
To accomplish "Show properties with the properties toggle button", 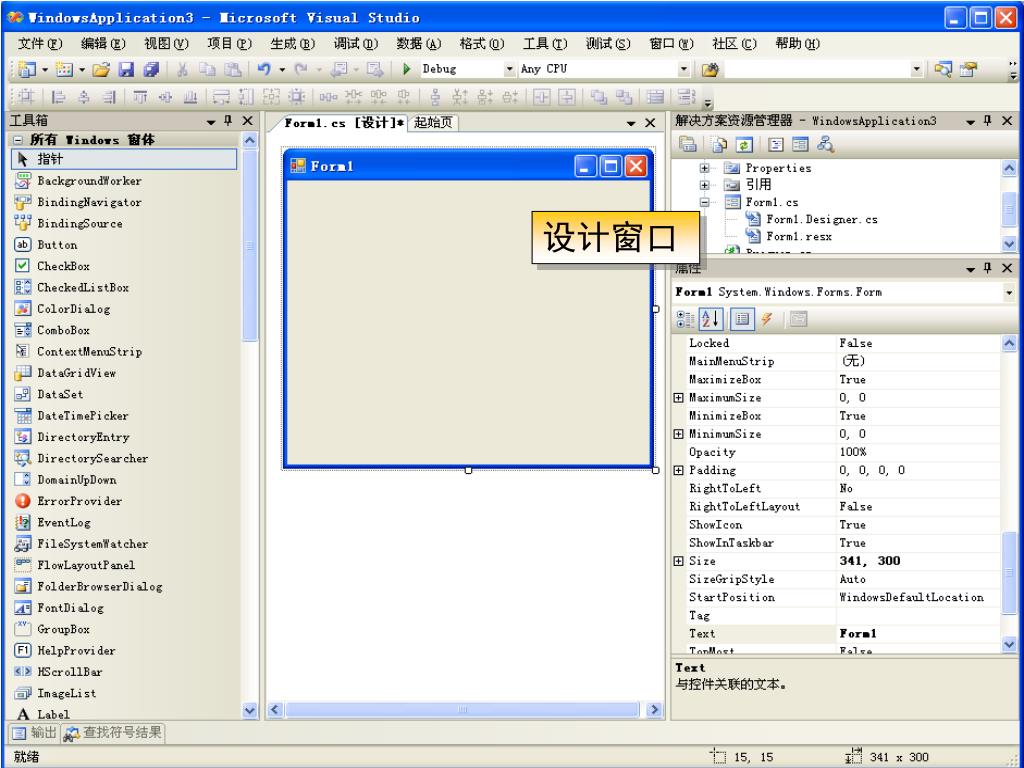I will coord(742,319).
